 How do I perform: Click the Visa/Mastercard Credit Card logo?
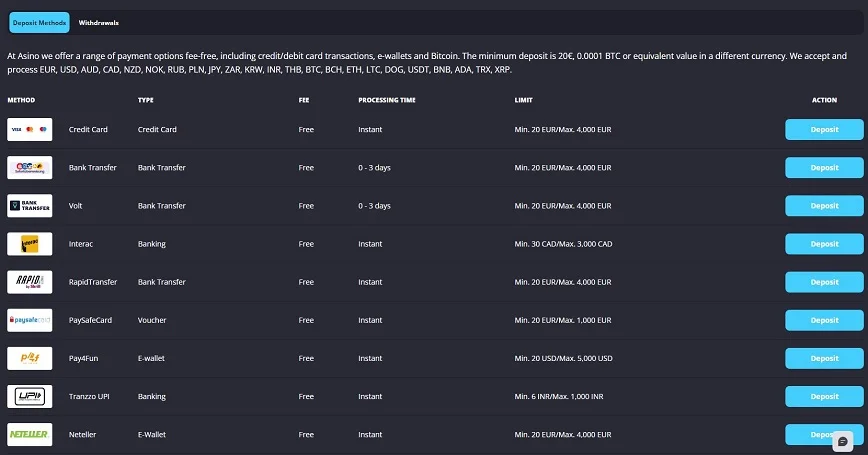point(30,130)
